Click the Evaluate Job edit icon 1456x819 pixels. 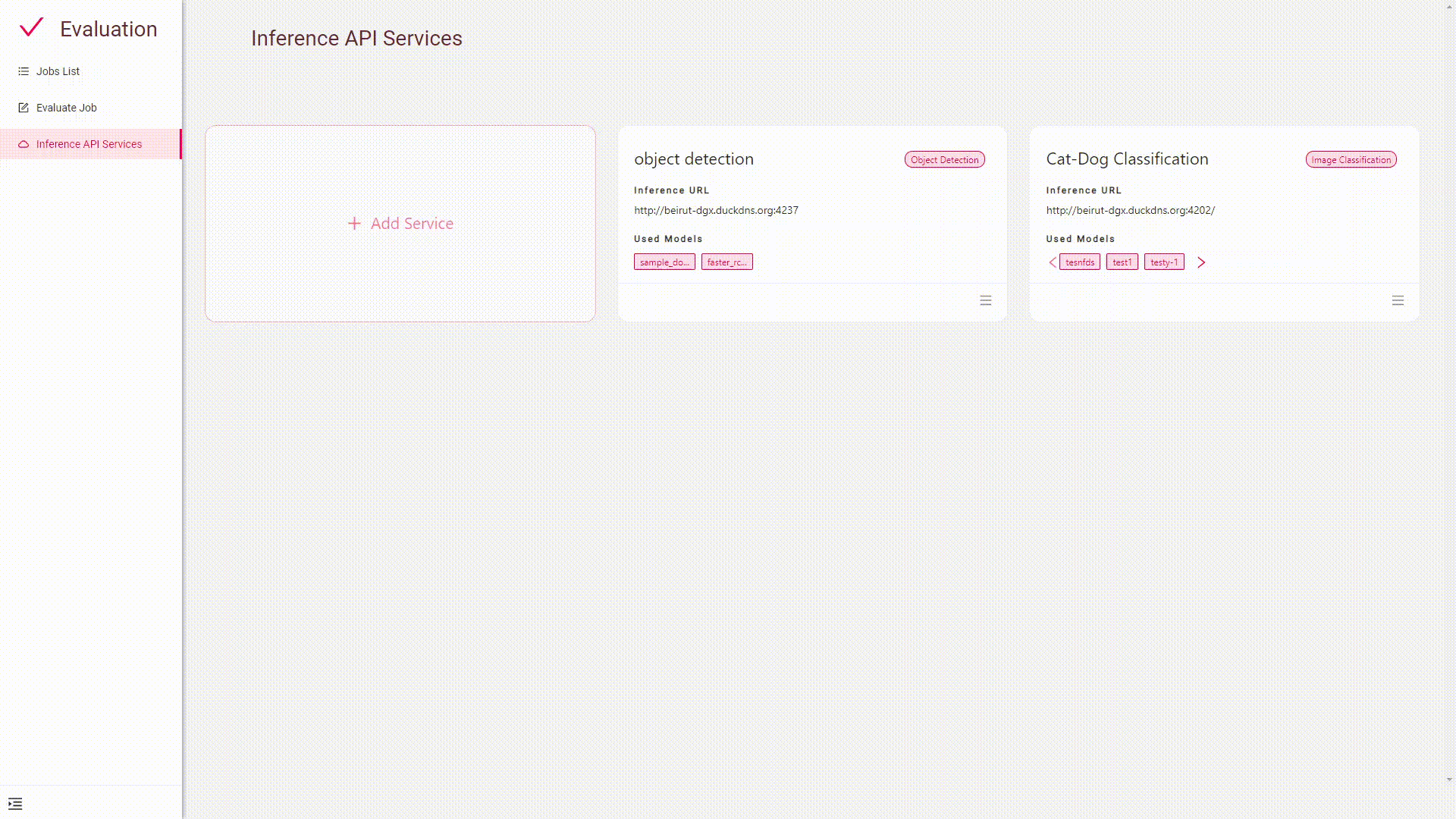point(24,108)
